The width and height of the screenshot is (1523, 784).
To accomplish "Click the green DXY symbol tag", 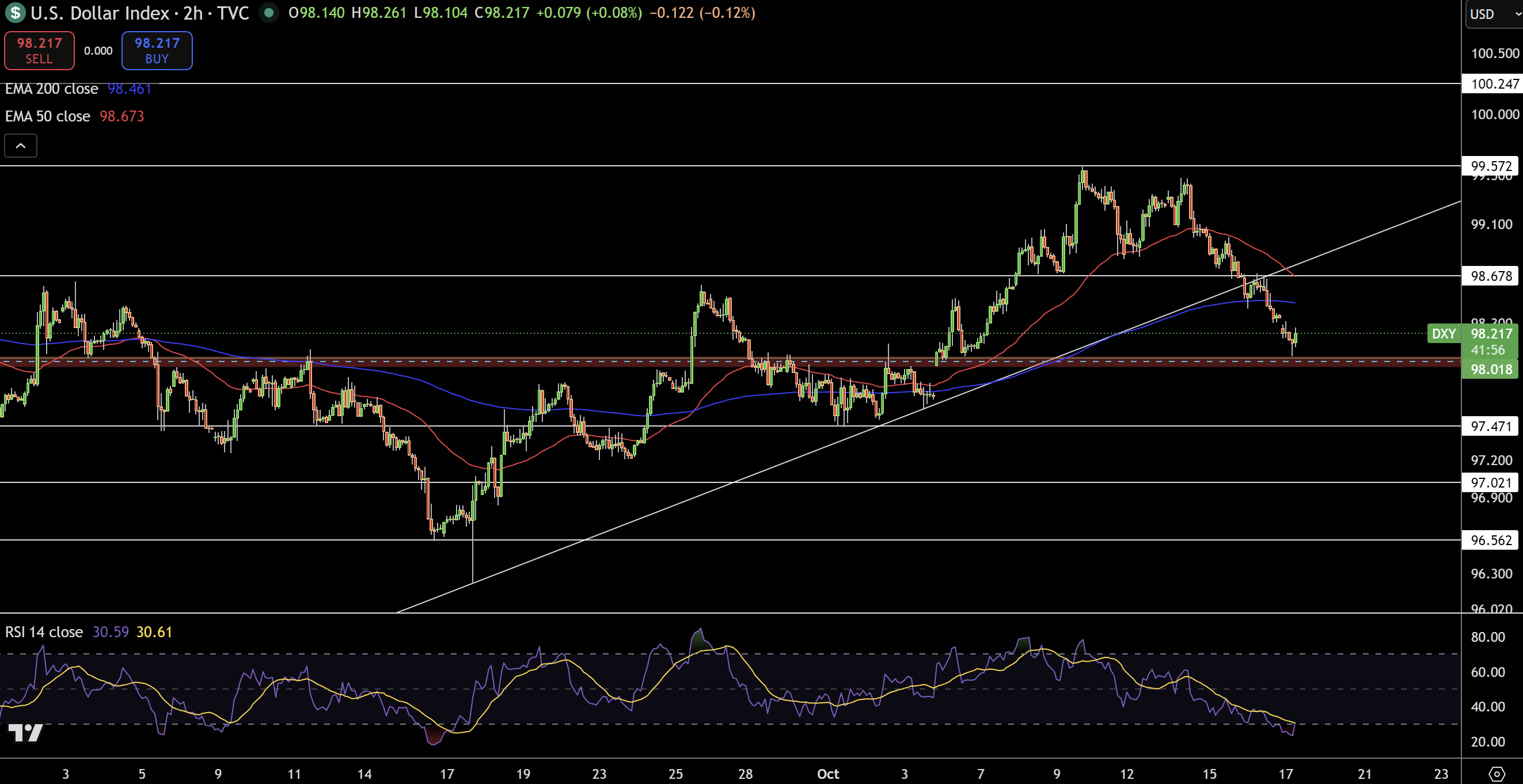I will point(1443,333).
